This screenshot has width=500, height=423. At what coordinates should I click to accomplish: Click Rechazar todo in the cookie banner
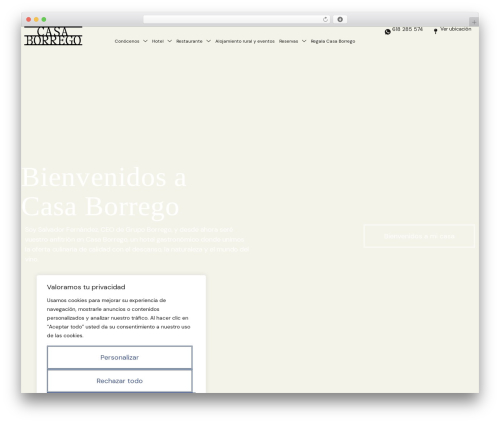tap(120, 381)
